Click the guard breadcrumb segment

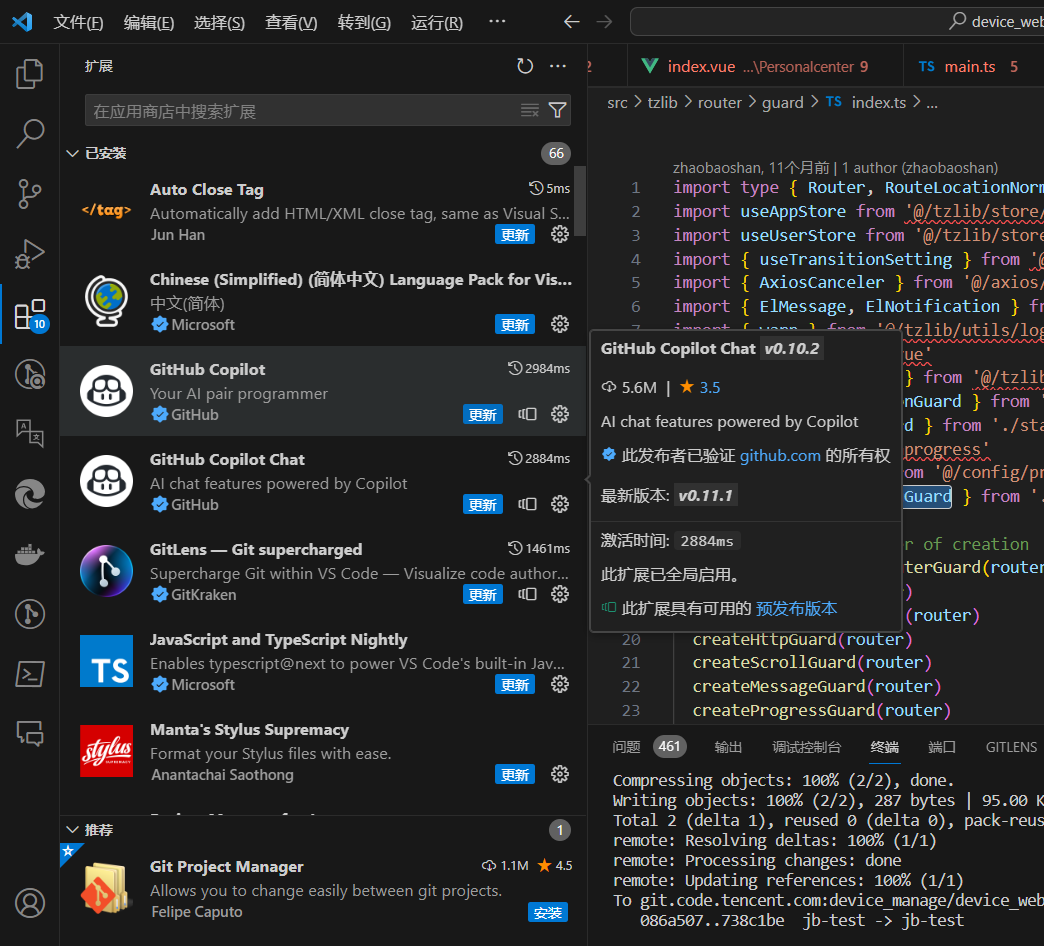(782, 103)
